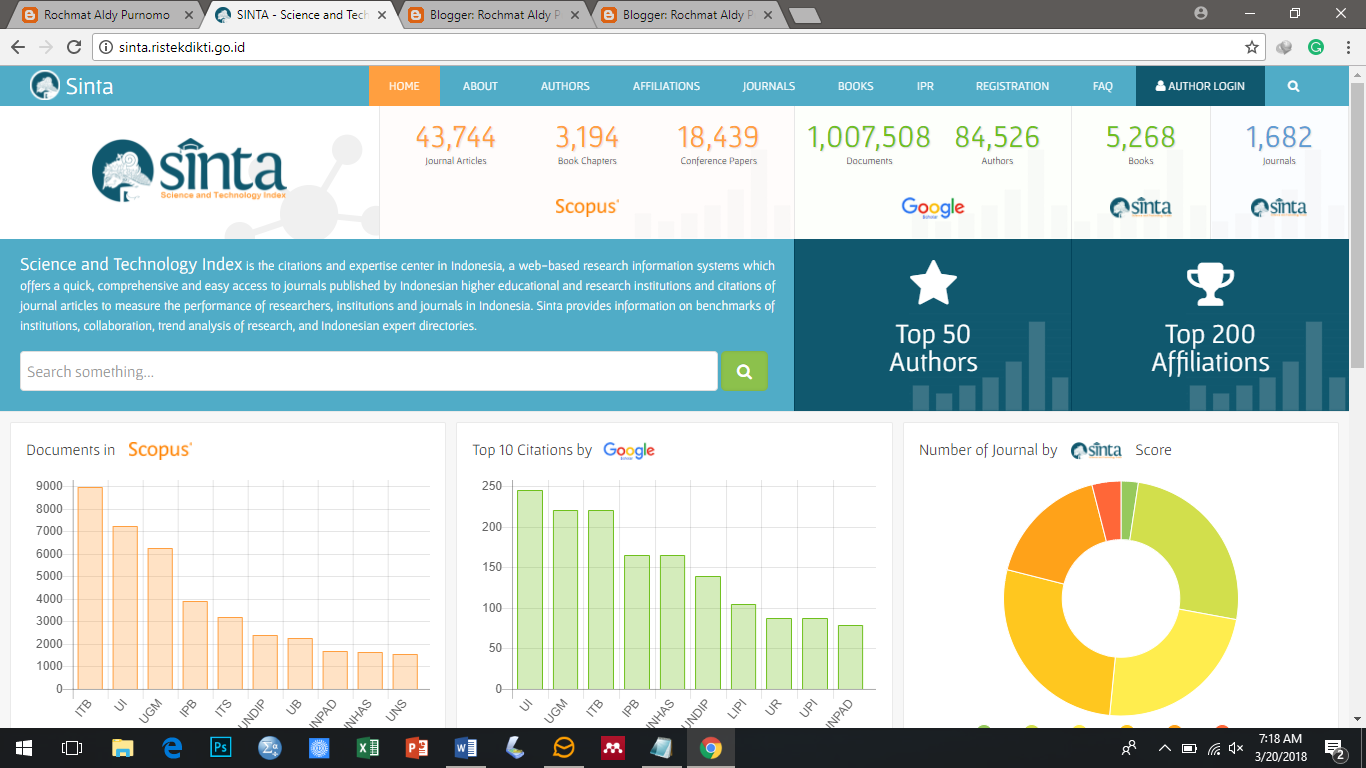Viewport: 1366px width, 768px height.
Task: Open the Top 200 Affiliations tile
Action: [1210, 325]
